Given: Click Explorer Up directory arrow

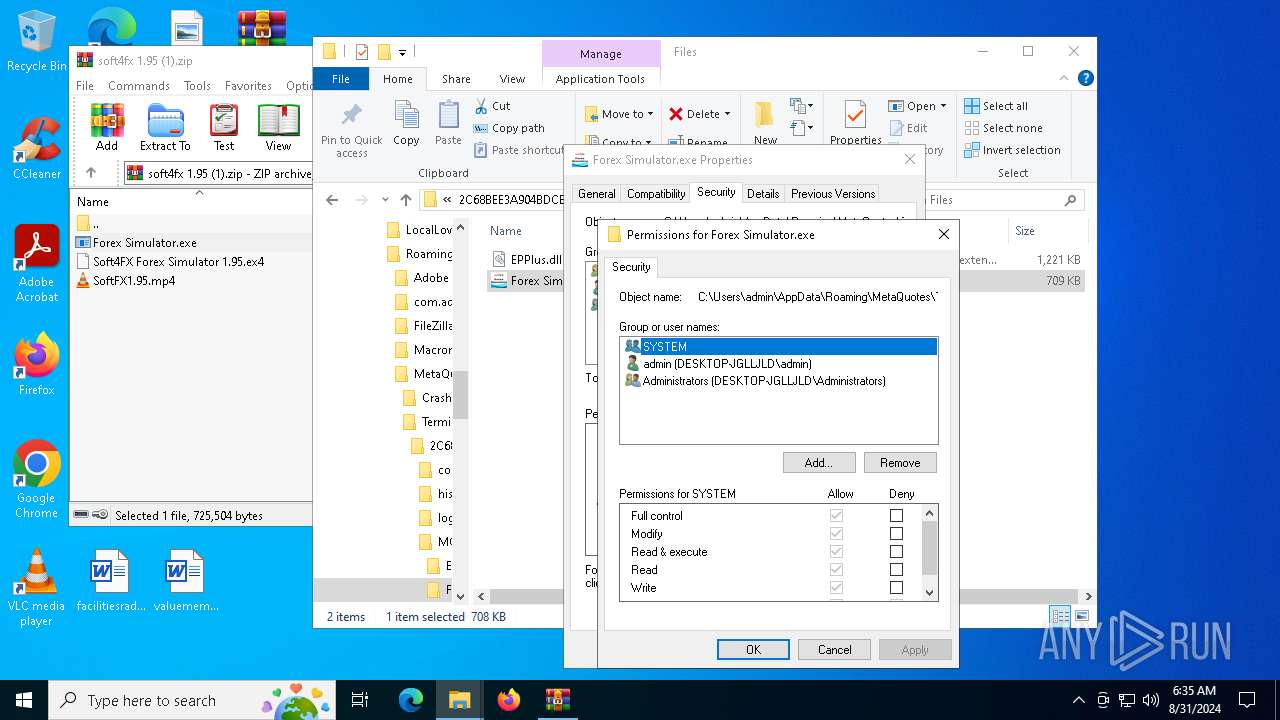Looking at the screenshot, I should click(x=406, y=200).
